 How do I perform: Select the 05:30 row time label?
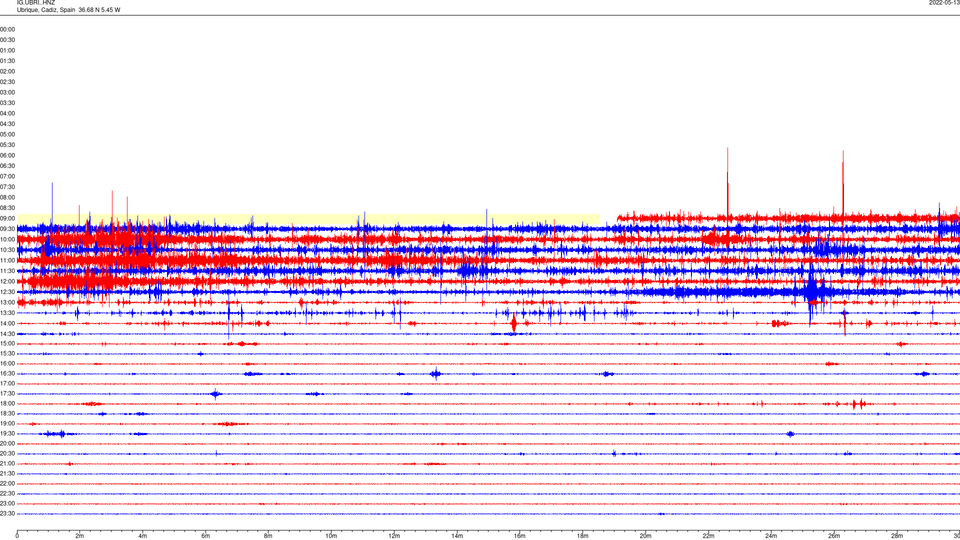click(7, 144)
